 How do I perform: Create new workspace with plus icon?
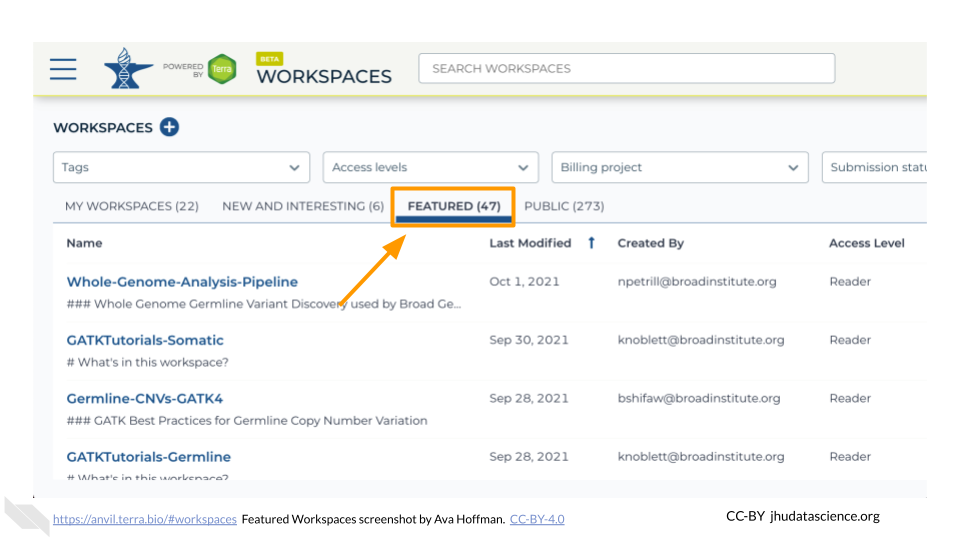(x=170, y=127)
